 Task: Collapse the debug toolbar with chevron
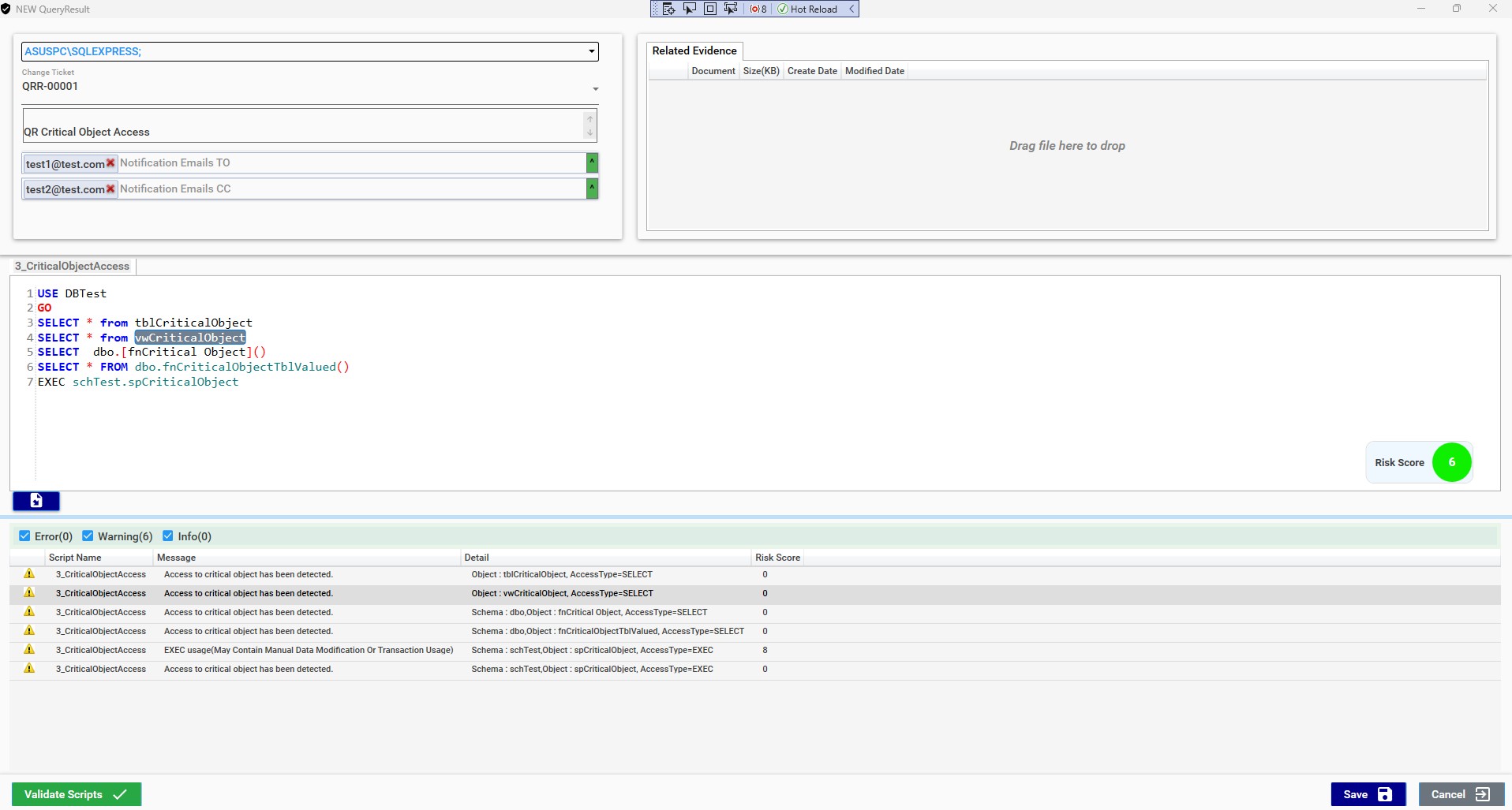pyautogui.click(x=851, y=9)
